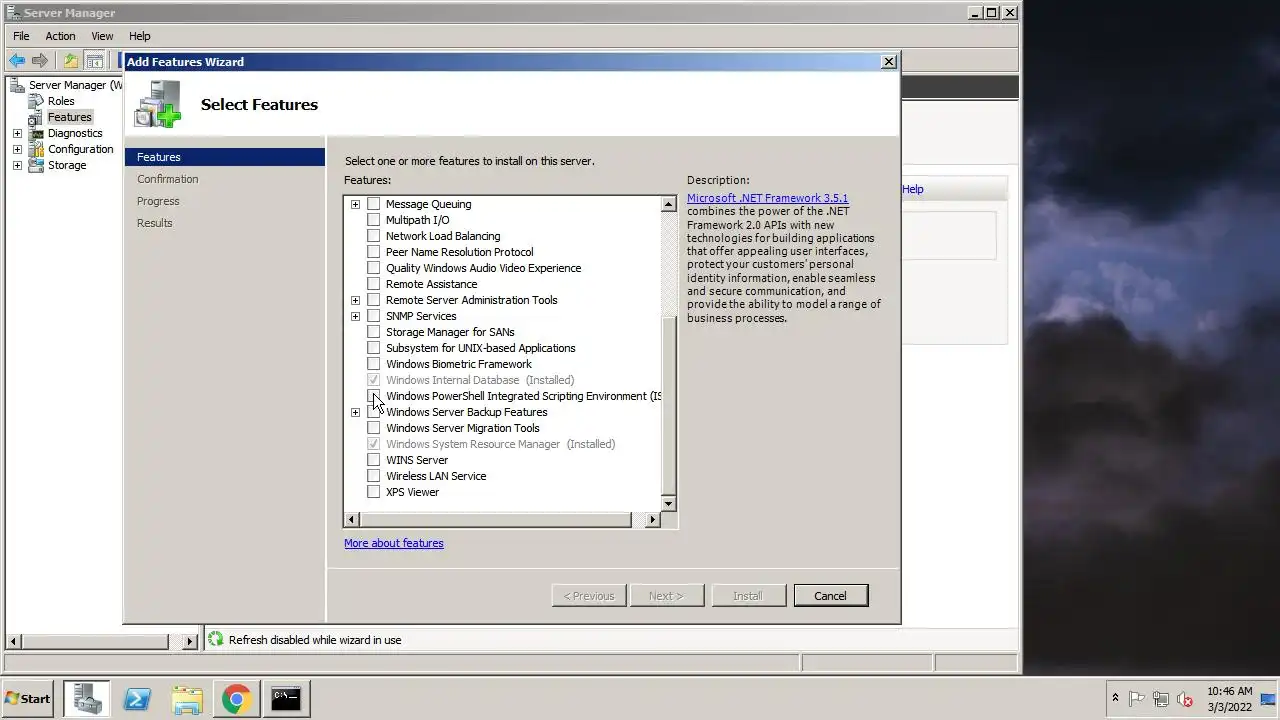Viewport: 1280px width, 720px height.
Task: Click the Storage node icon in tree
Action: pos(37,165)
